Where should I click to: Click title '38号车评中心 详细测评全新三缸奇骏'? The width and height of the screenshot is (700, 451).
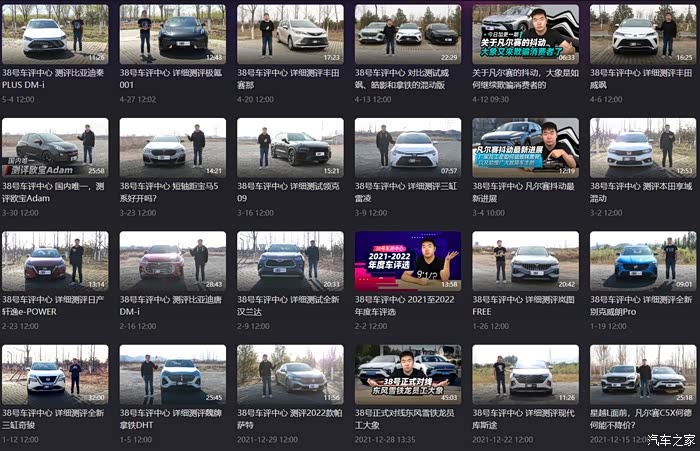tap(53, 419)
